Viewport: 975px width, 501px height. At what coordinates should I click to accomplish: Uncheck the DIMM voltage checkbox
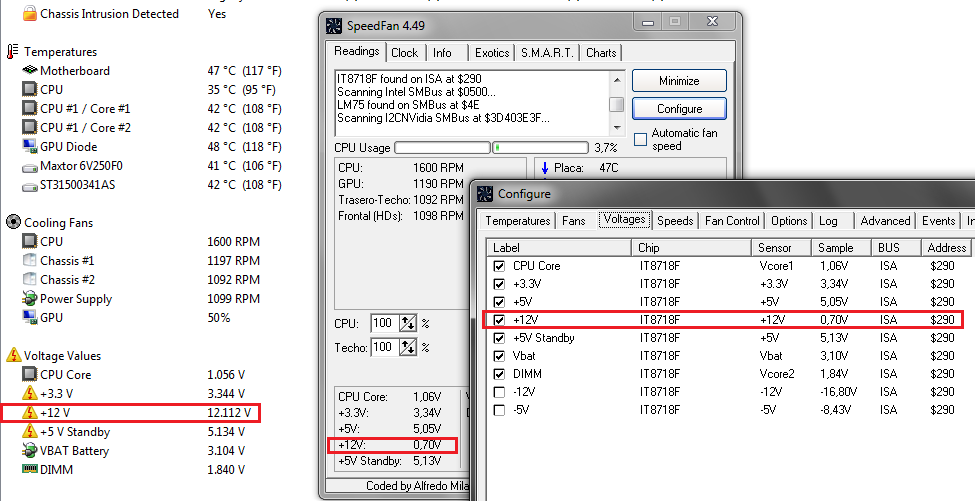pos(499,374)
